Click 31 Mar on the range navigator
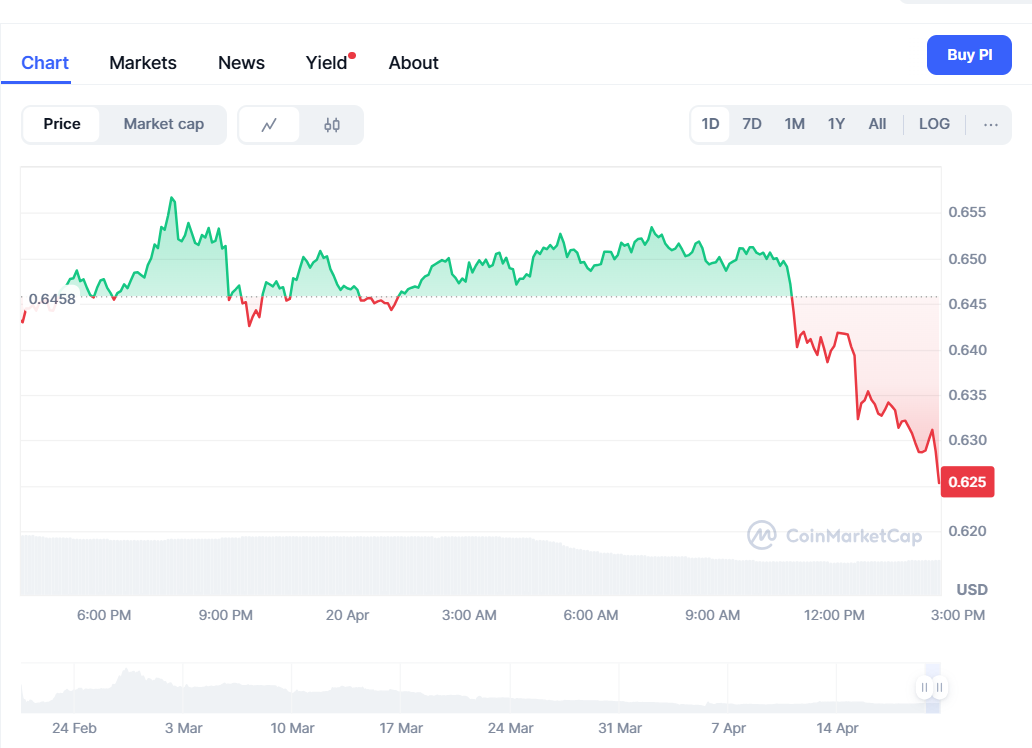This screenshot has width=1032, height=748. click(x=619, y=729)
